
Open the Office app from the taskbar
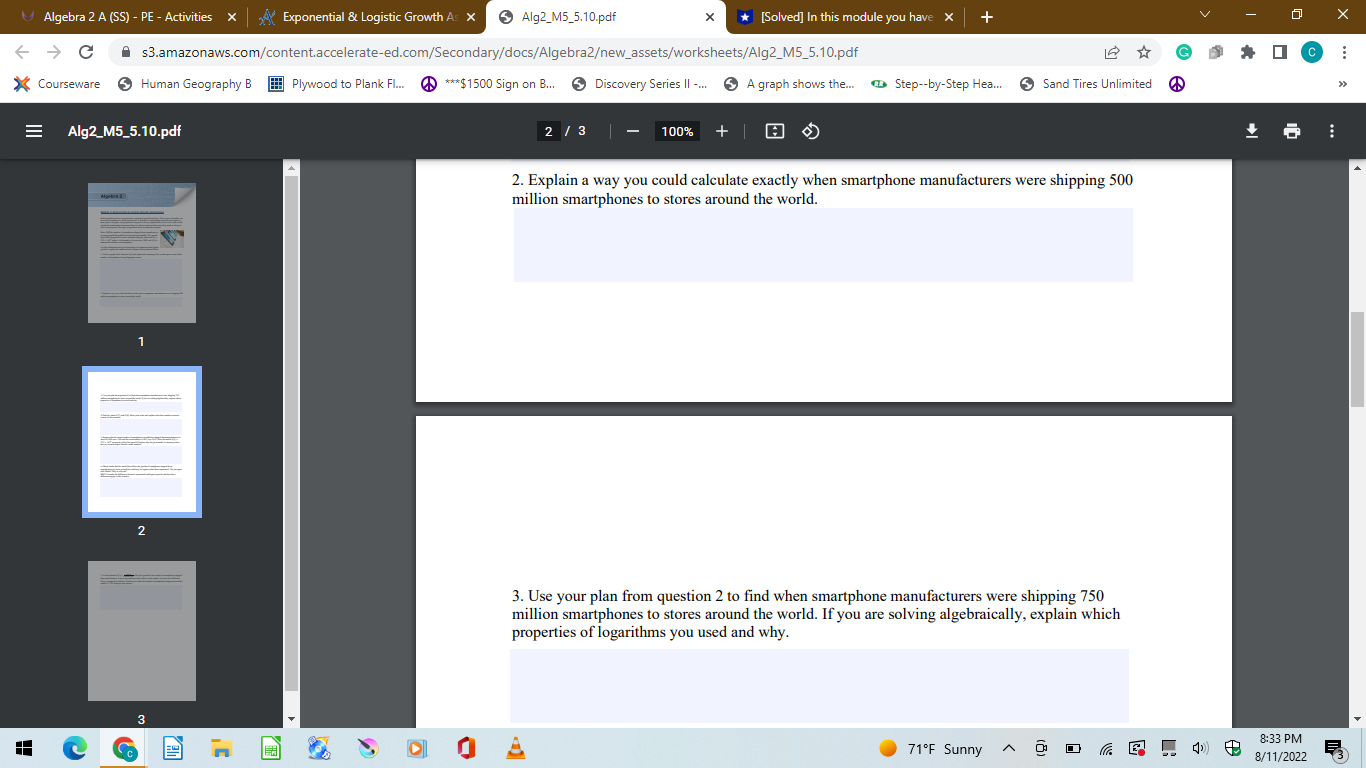[465, 748]
